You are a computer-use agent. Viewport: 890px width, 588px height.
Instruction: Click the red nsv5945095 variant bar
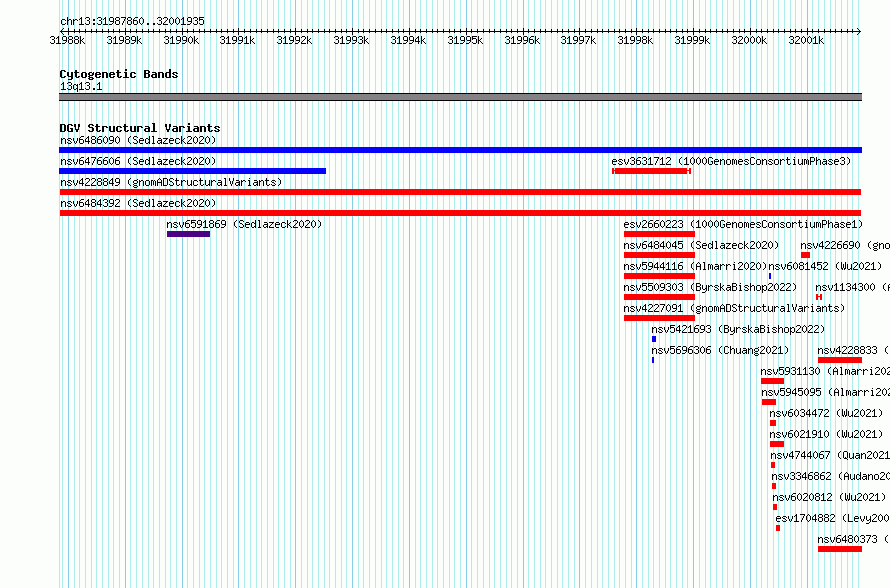coord(769,402)
